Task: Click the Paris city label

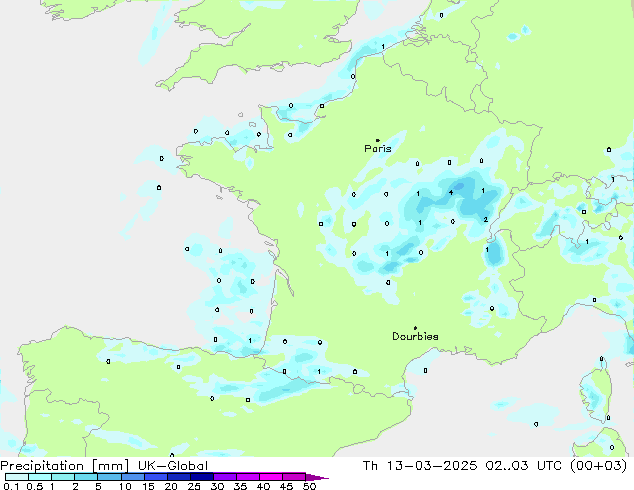Action: point(378,149)
